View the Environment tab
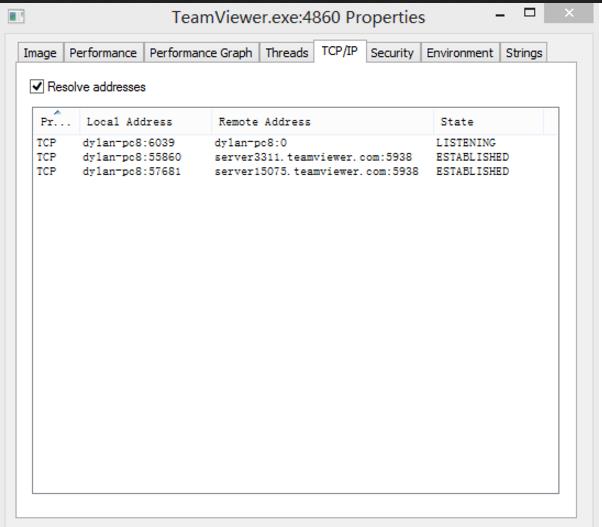Screen dimensions: 602x527 pyautogui.click(x=460, y=53)
